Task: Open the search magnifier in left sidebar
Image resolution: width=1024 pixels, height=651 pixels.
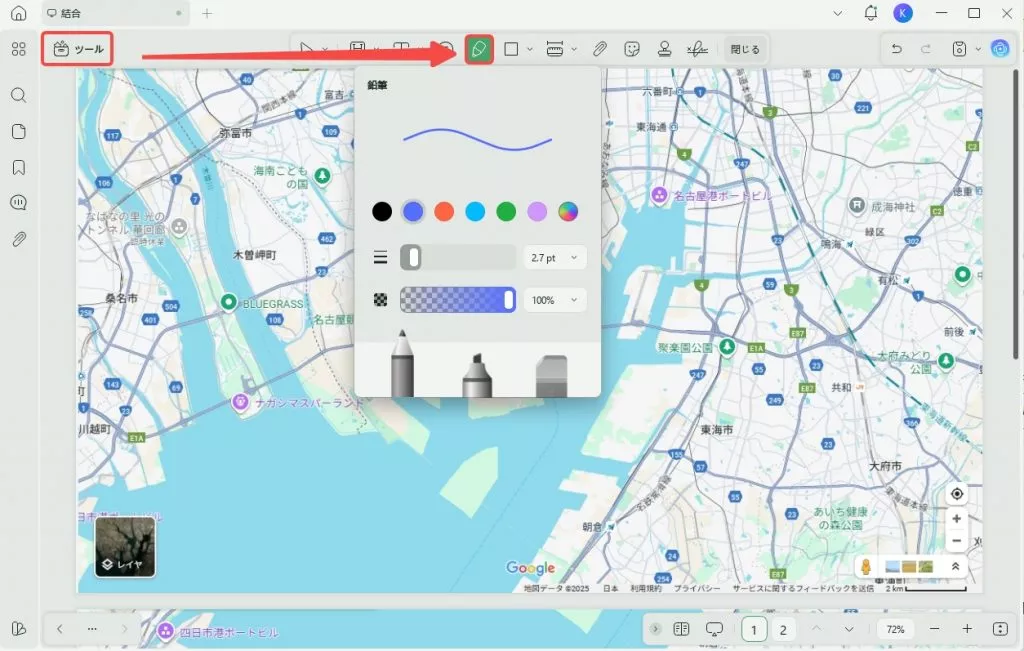Action: (x=19, y=95)
